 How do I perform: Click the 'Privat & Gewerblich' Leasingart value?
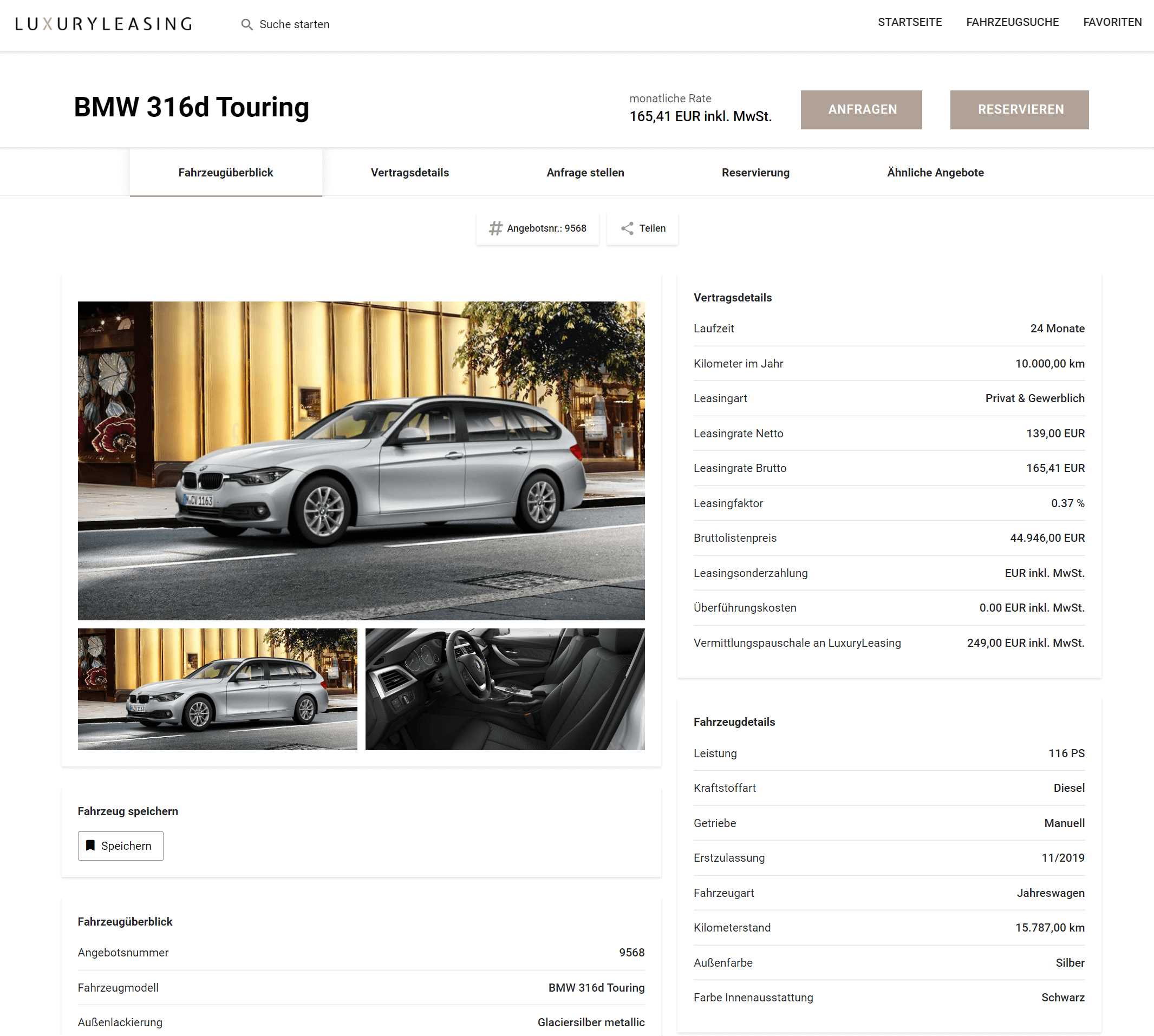pos(1035,398)
